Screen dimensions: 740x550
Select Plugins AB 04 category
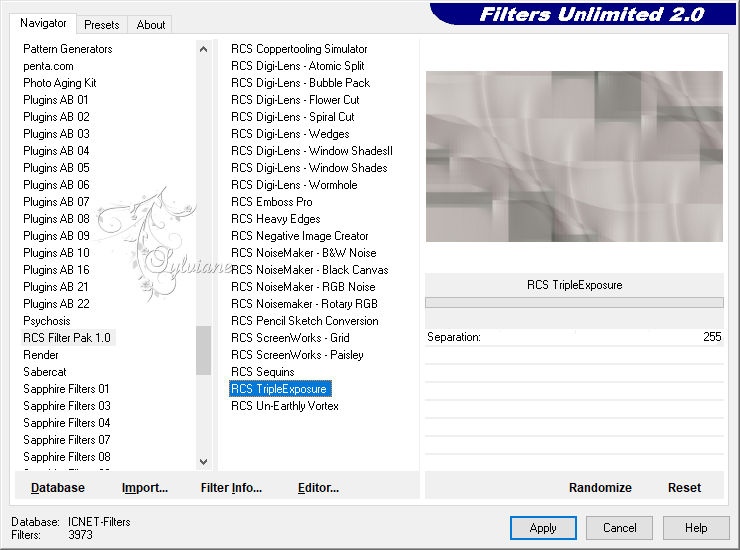[x=56, y=151]
